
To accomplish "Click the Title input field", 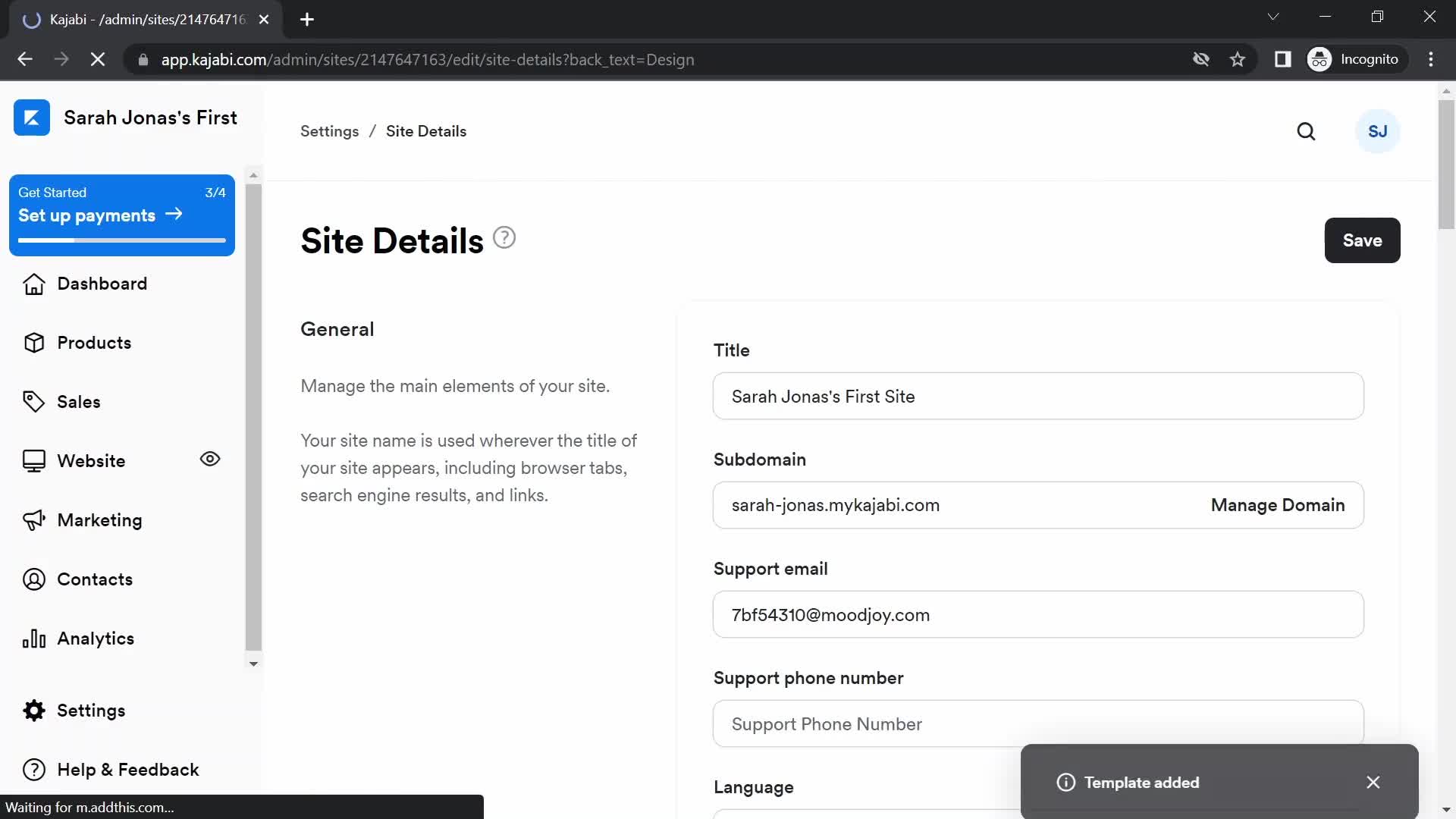I will 1038,396.
